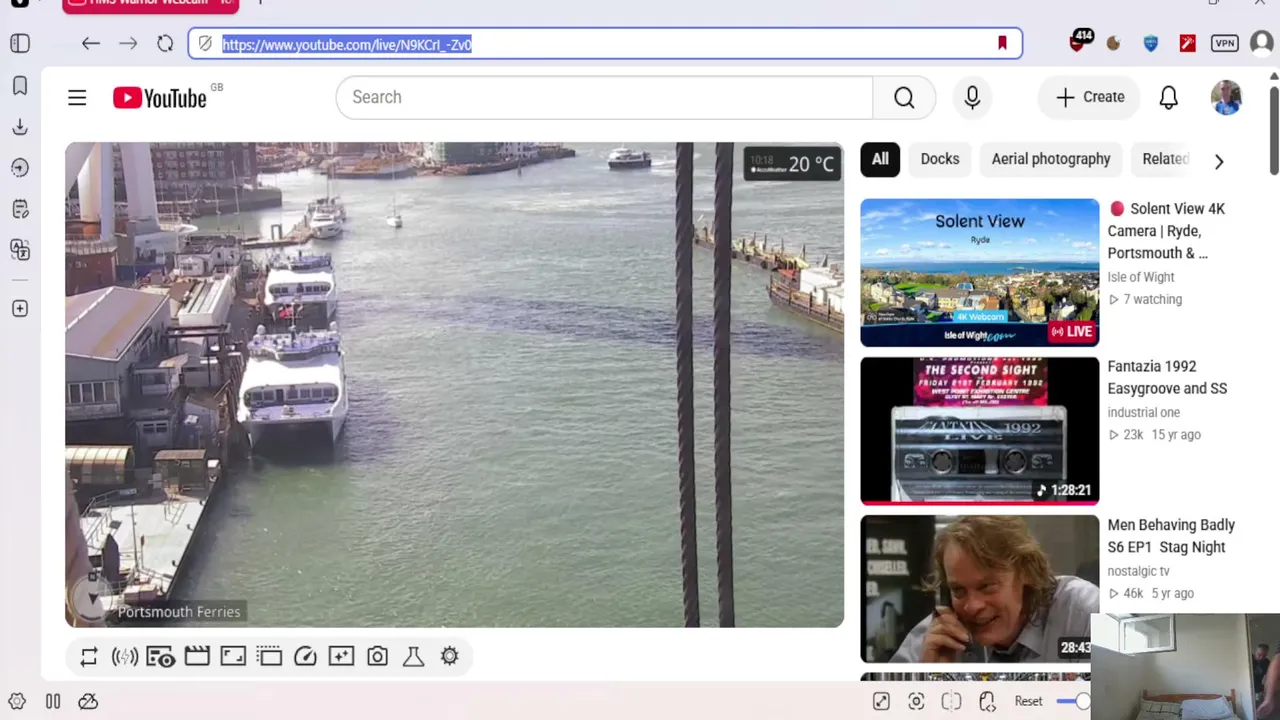Select the Aerial photography filter chip
This screenshot has width=1280, height=720.
click(x=1051, y=159)
